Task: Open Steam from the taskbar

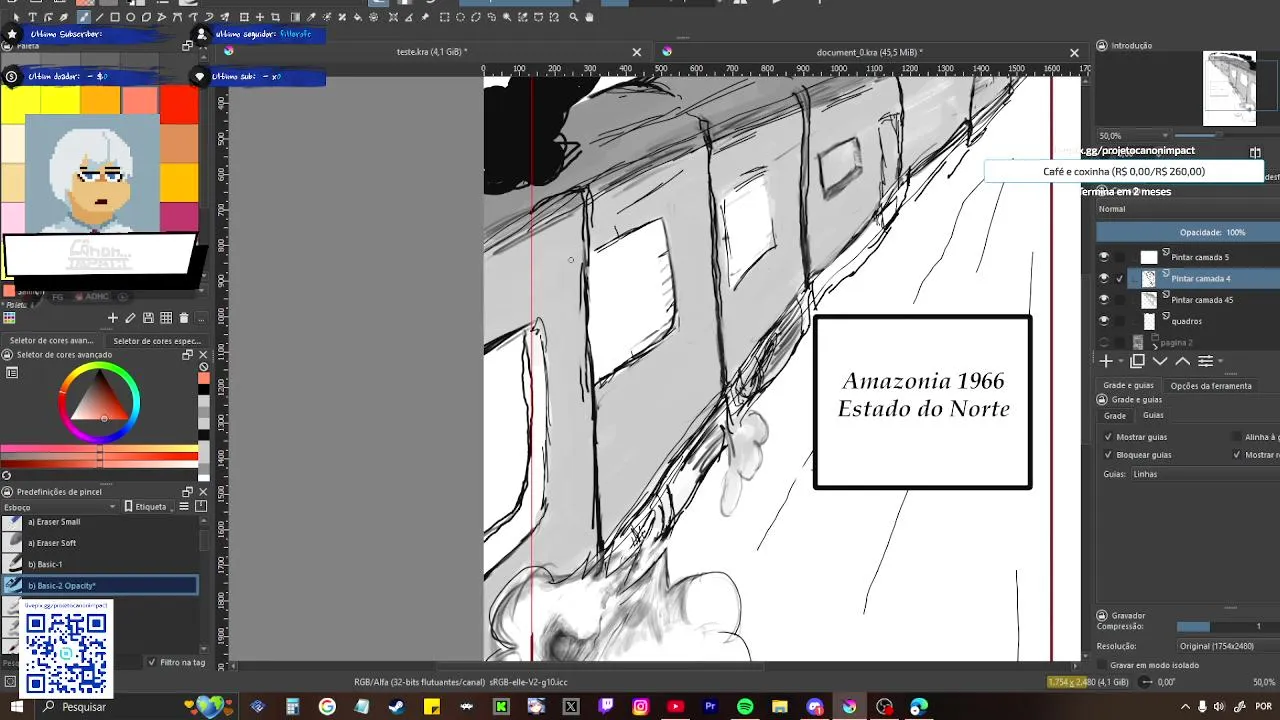Action: coord(396,706)
